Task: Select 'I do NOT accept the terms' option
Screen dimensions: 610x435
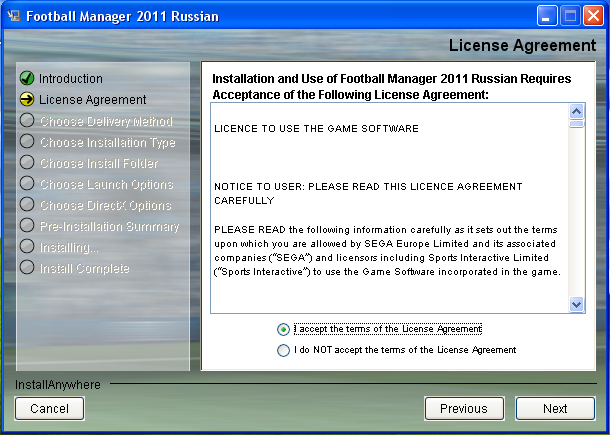Action: coord(283,350)
